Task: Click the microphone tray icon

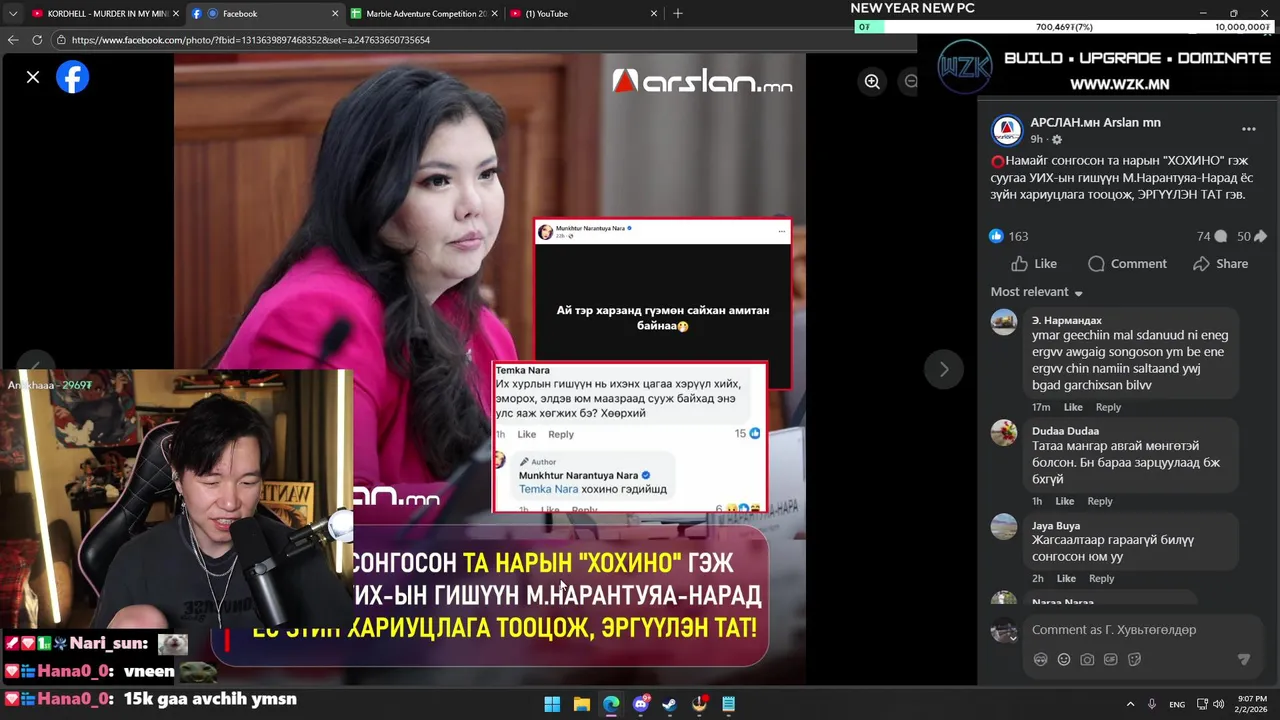Action: click(1152, 704)
